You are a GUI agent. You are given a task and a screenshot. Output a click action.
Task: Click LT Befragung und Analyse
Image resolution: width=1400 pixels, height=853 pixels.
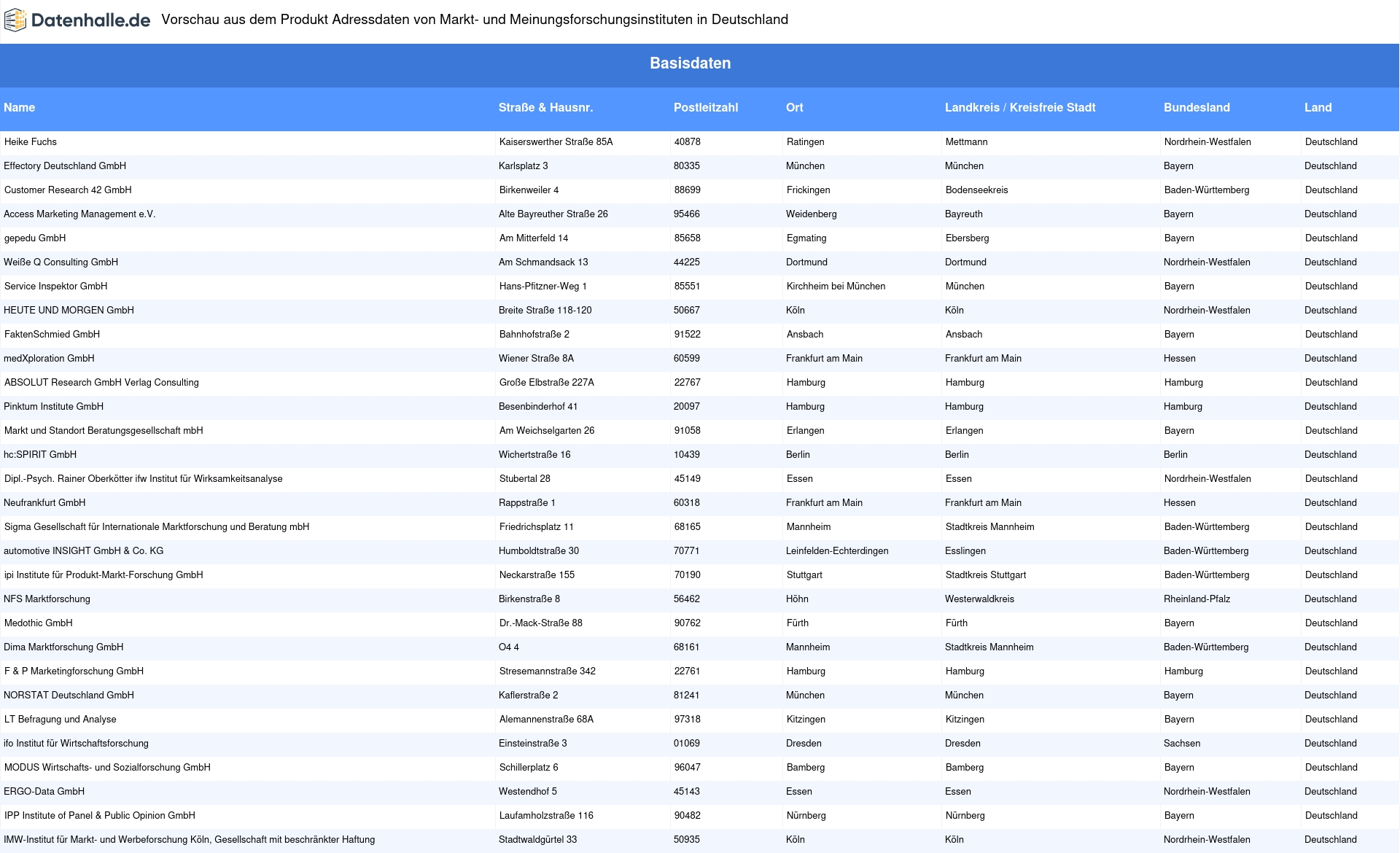point(60,719)
